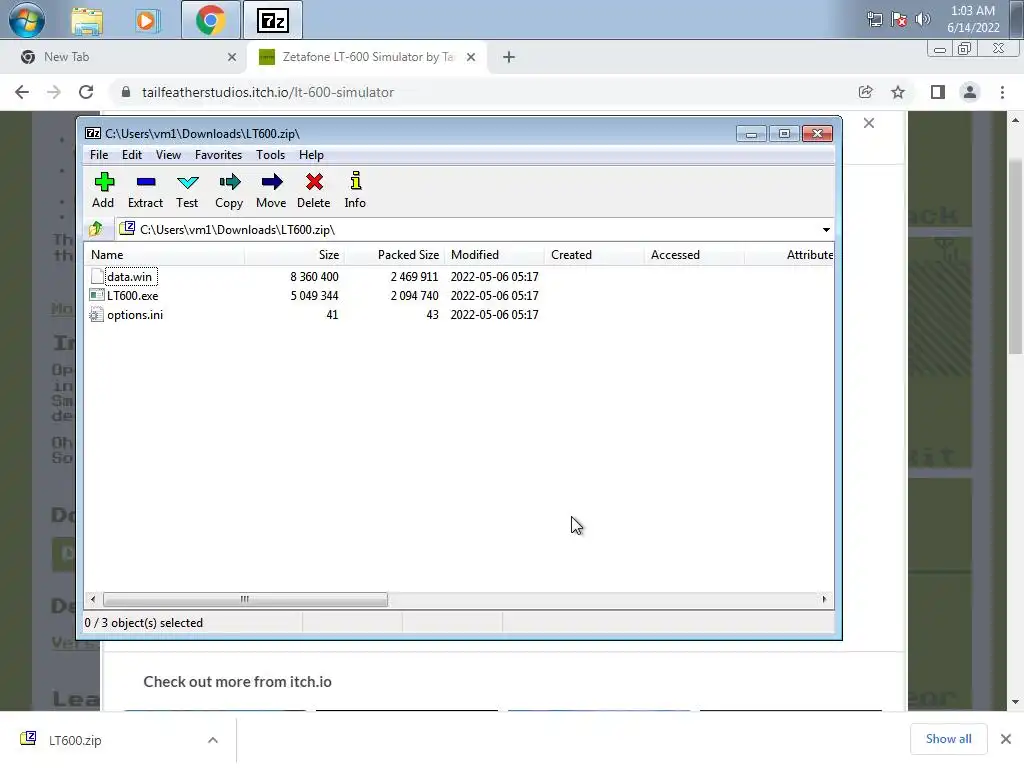1024x768 pixels.
Task: Launch the media player taskbar icon
Action: 147,20
